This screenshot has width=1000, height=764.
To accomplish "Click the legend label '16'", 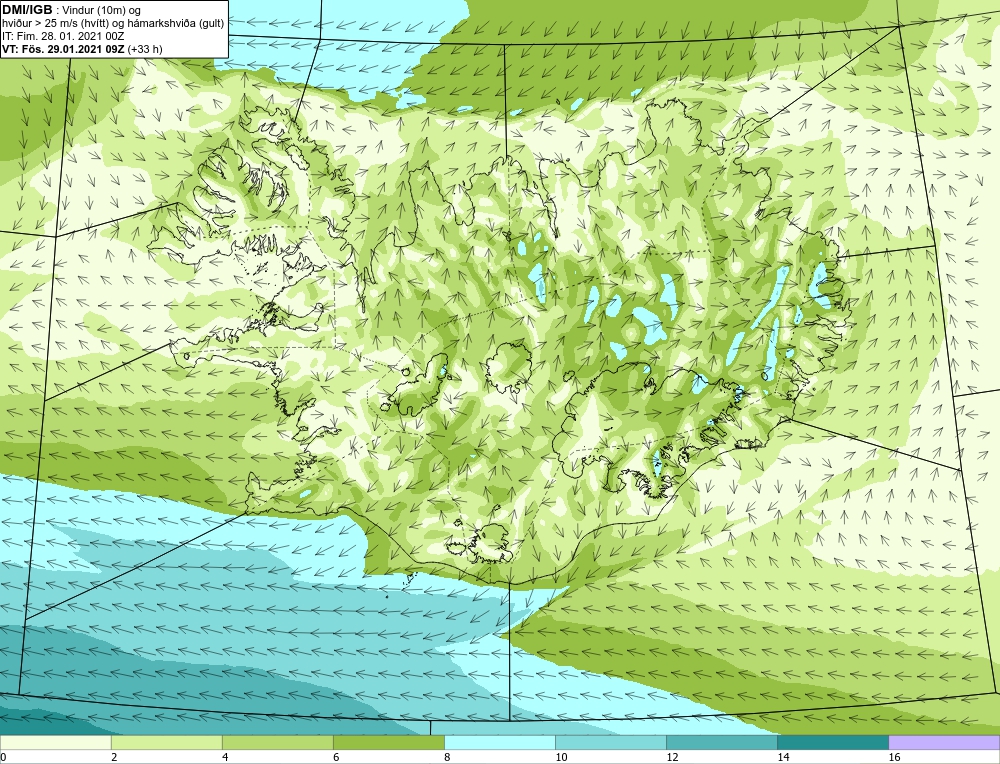I will (894, 757).
